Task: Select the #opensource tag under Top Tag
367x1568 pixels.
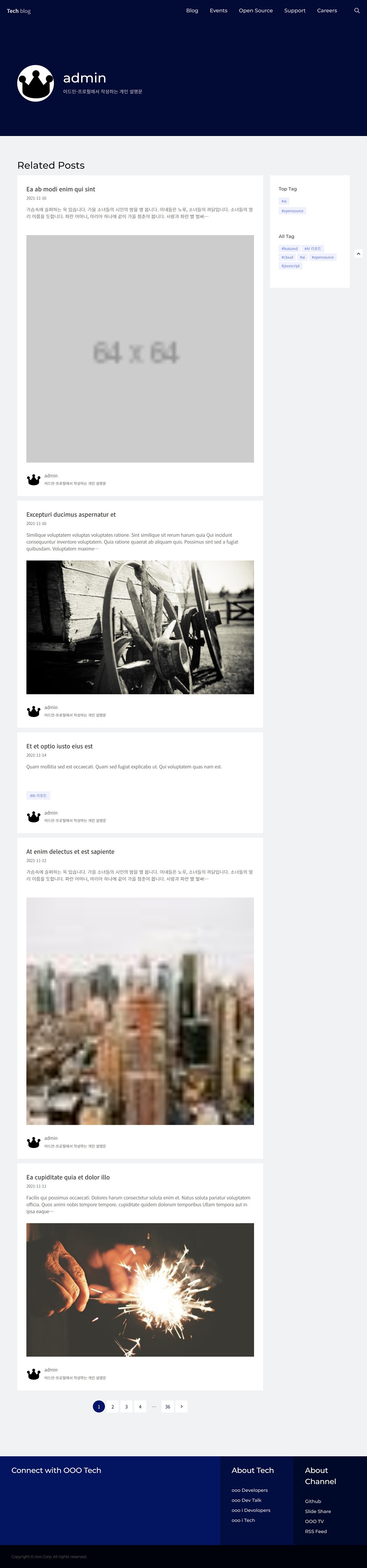Action: (292, 211)
